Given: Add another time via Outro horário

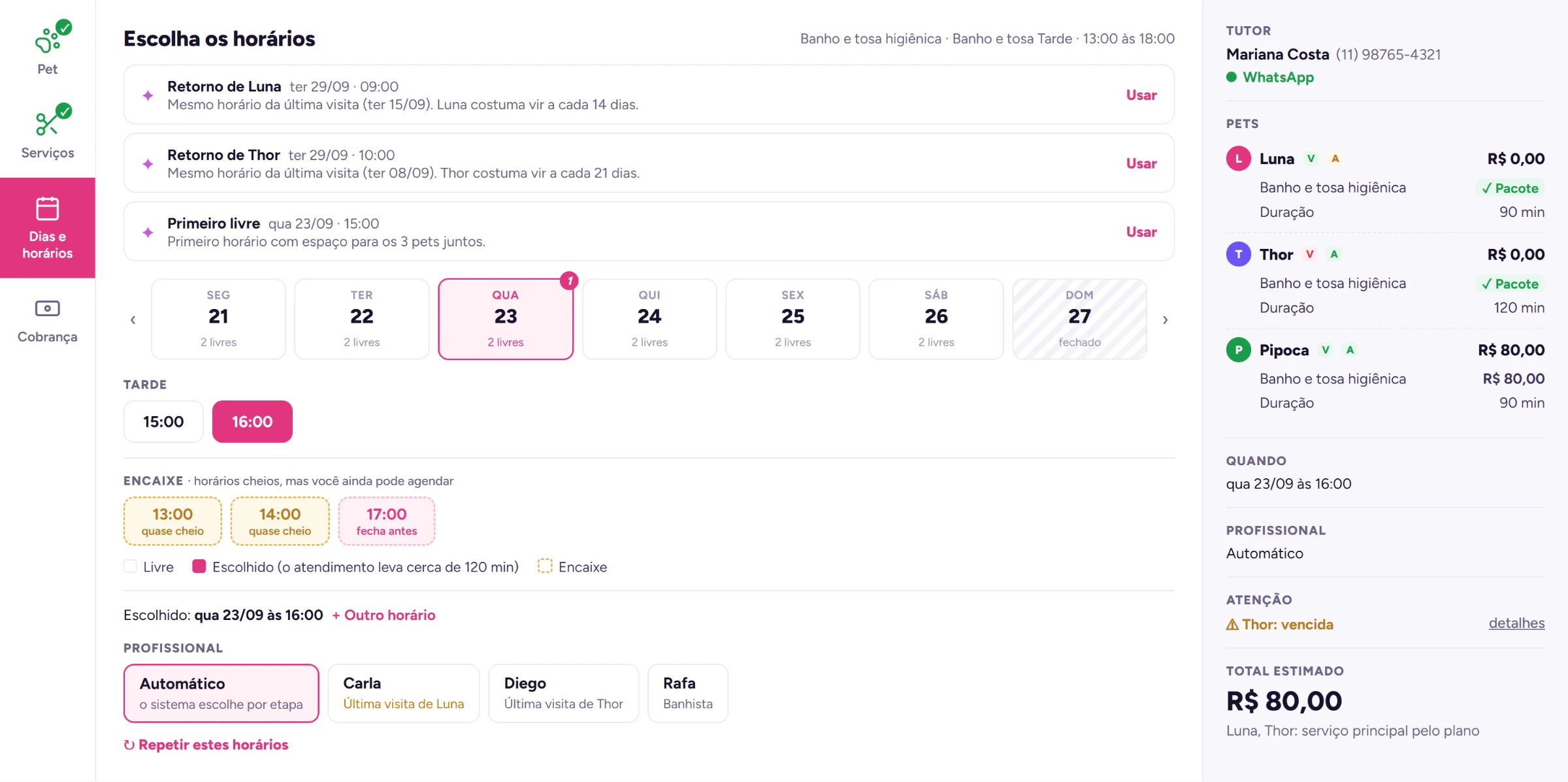Looking at the screenshot, I should click(x=384, y=615).
